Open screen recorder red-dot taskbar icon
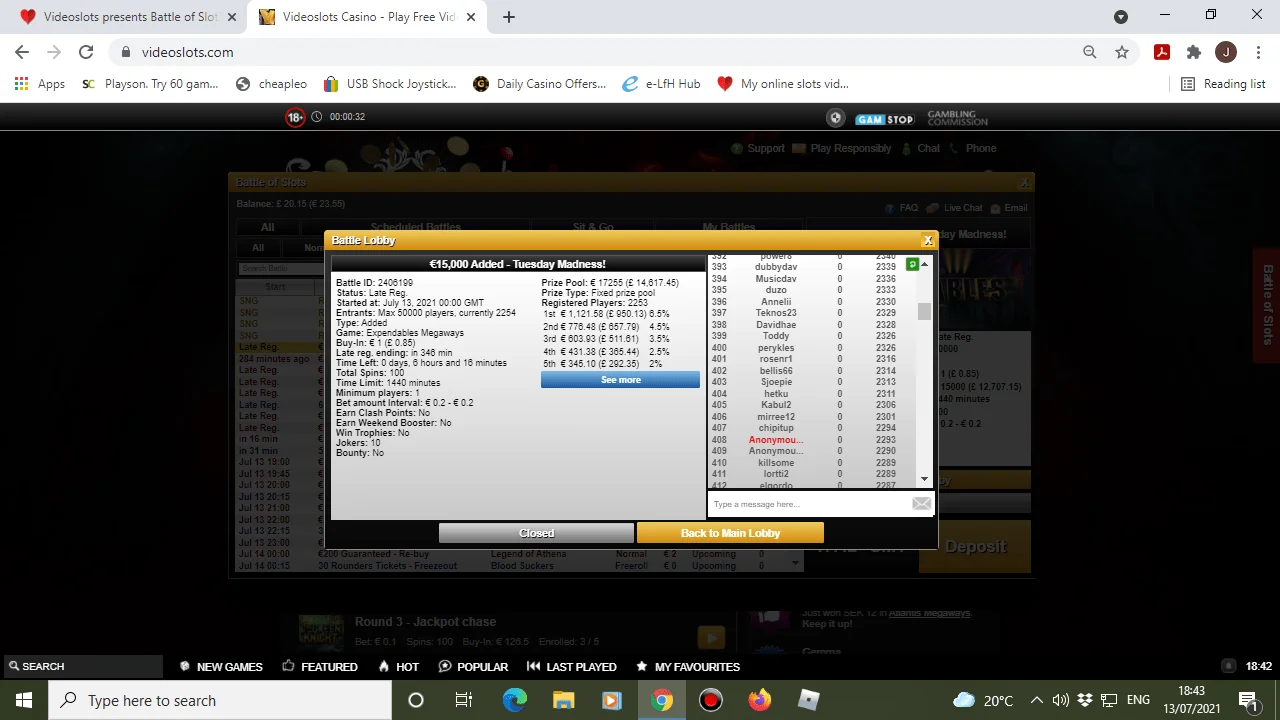1280x720 pixels. tap(711, 700)
